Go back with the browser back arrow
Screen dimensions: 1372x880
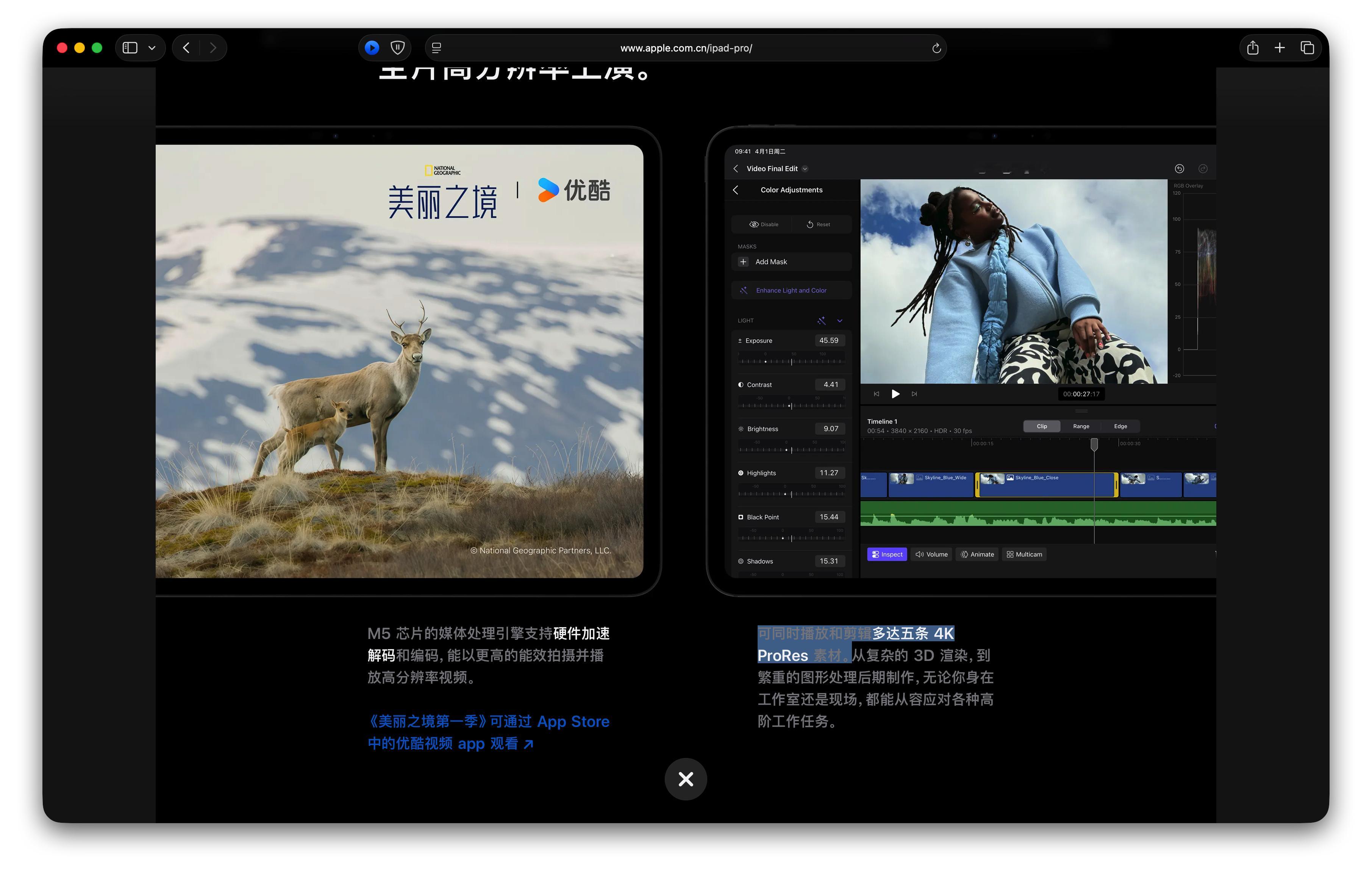click(x=186, y=48)
